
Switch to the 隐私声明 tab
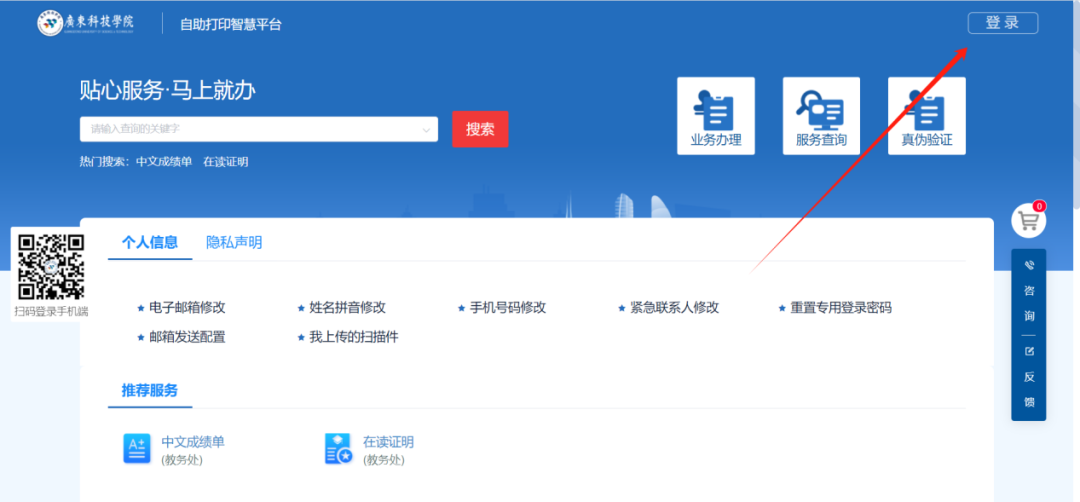click(234, 242)
